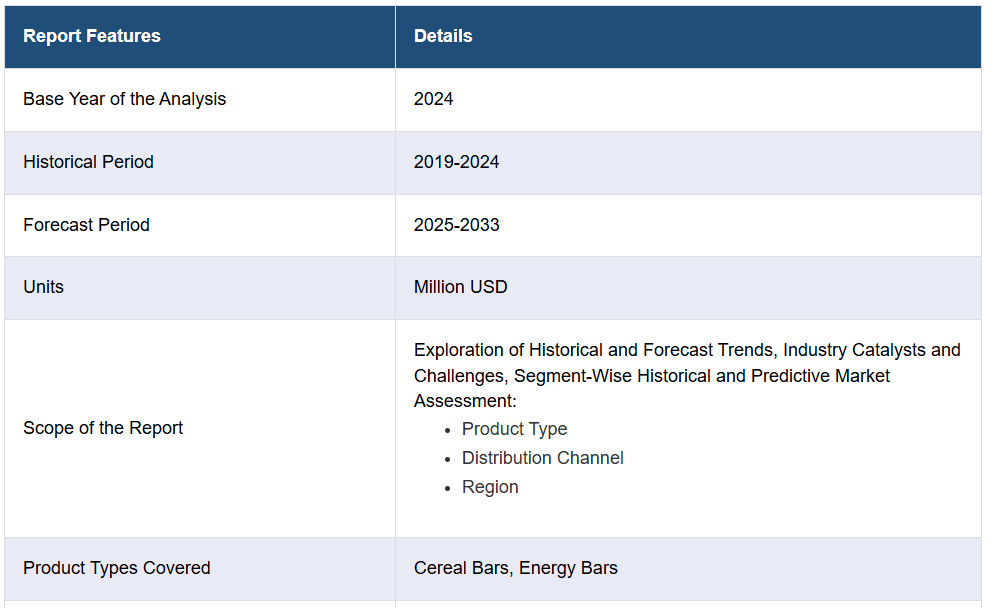This screenshot has width=992, height=608.
Task: Select the Historical Period row label
Action: pyautogui.click(x=88, y=162)
